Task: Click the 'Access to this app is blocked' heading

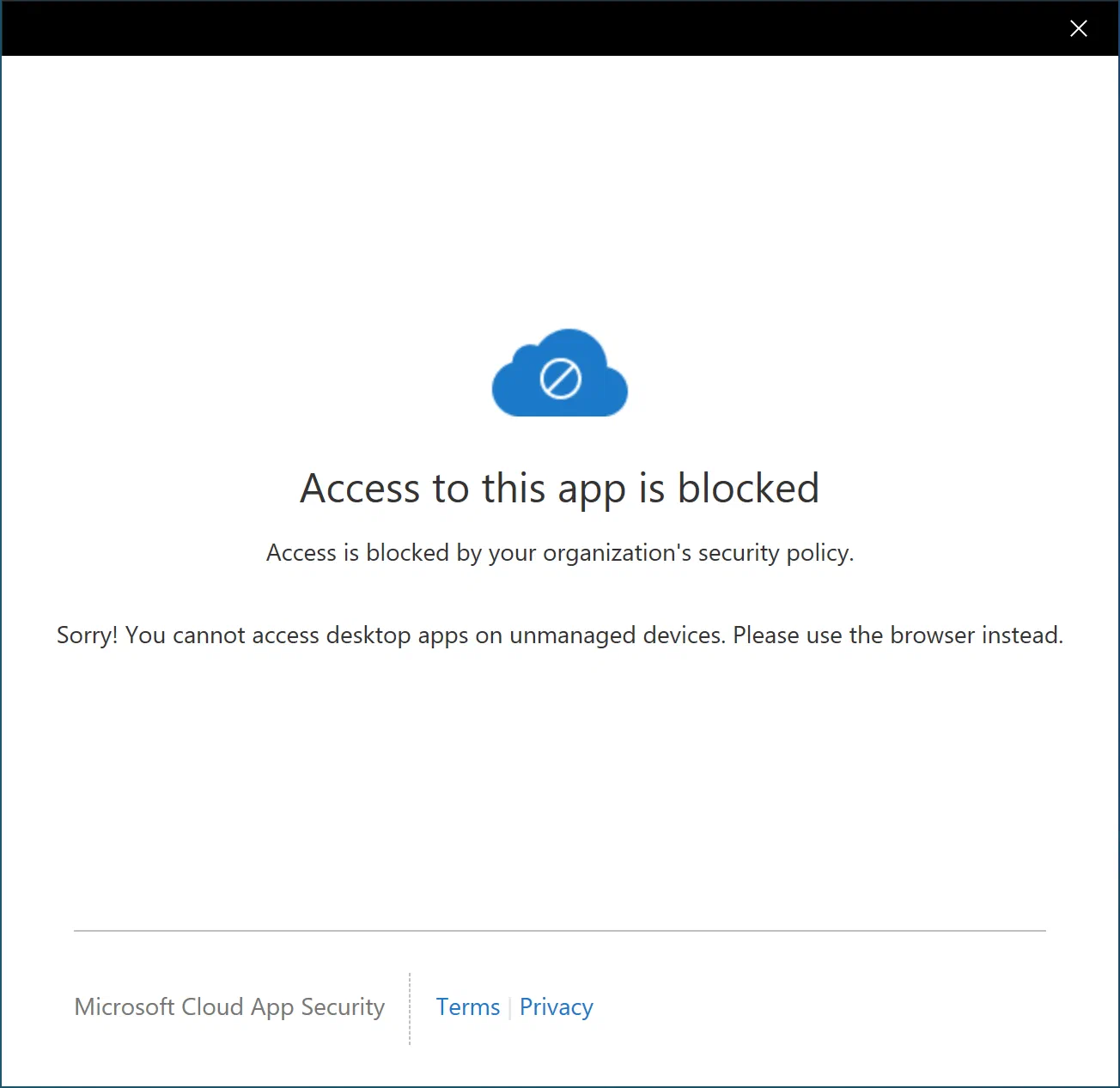Action: (560, 489)
